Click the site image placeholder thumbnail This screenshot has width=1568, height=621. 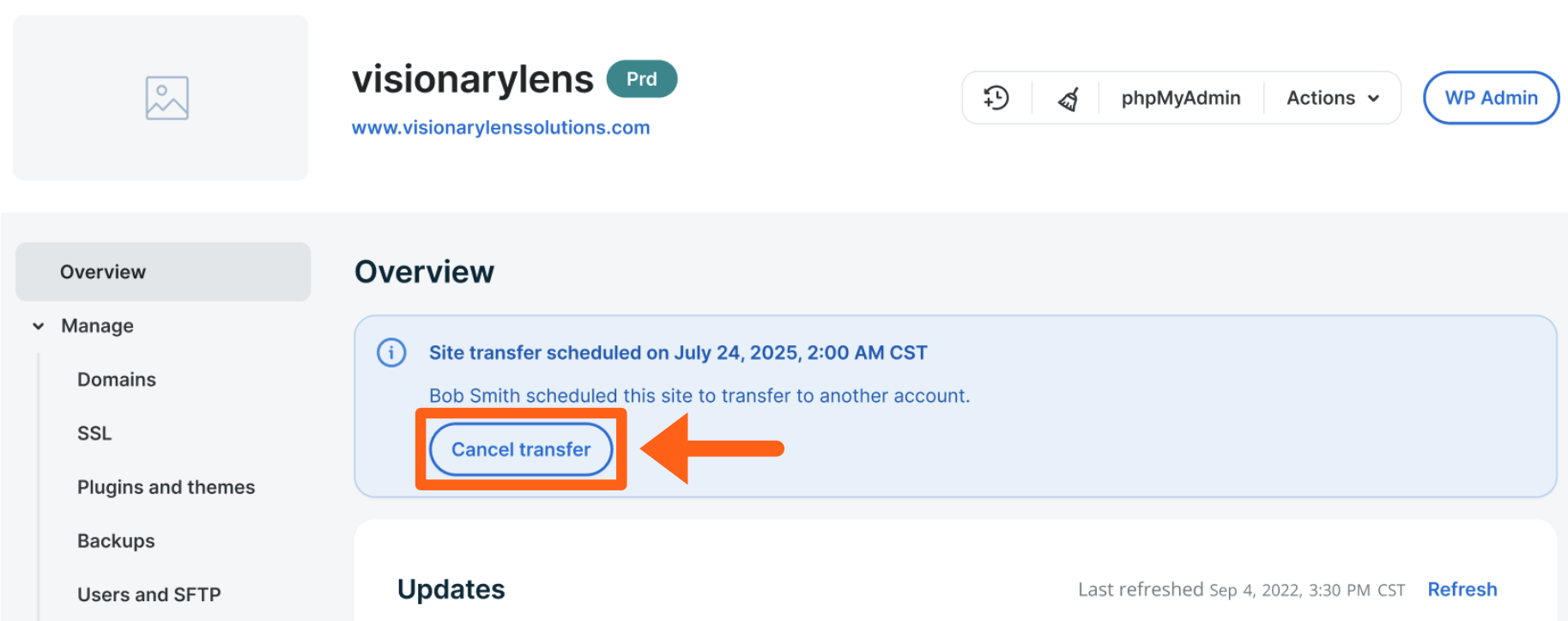[x=166, y=98]
